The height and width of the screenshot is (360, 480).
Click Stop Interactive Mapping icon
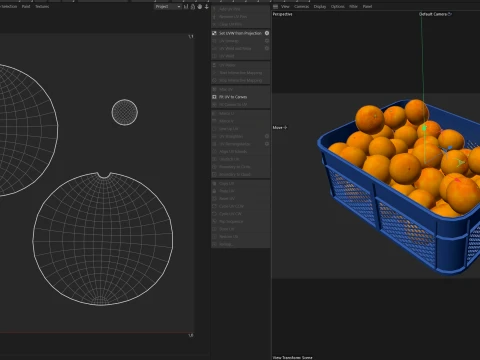(x=214, y=80)
